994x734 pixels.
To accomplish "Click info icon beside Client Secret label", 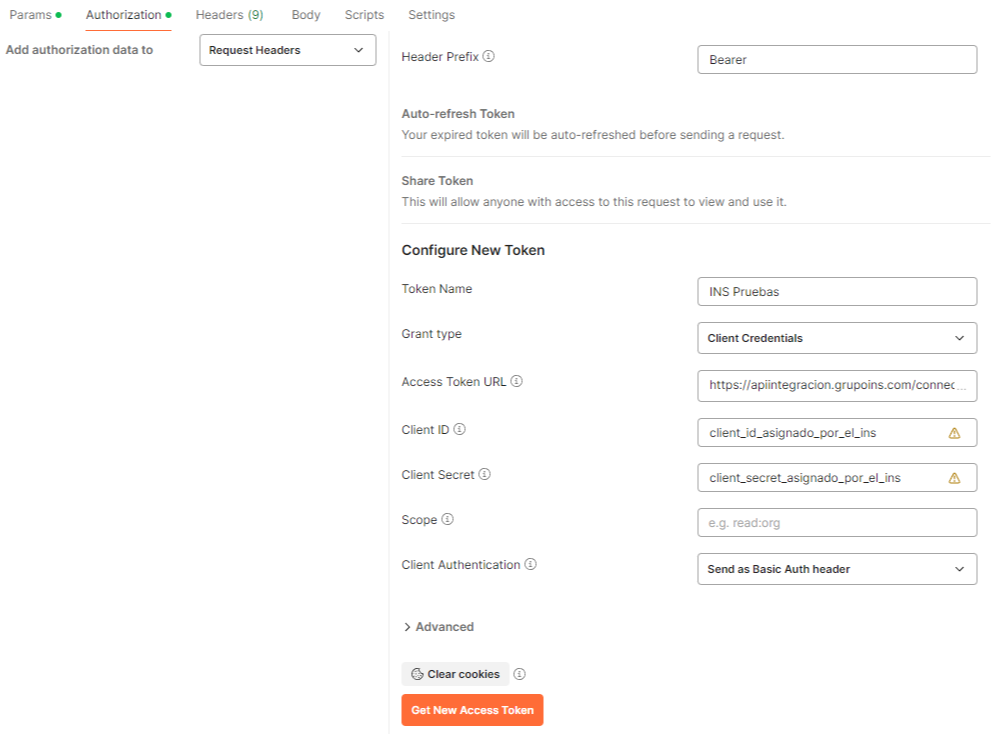I will [484, 475].
